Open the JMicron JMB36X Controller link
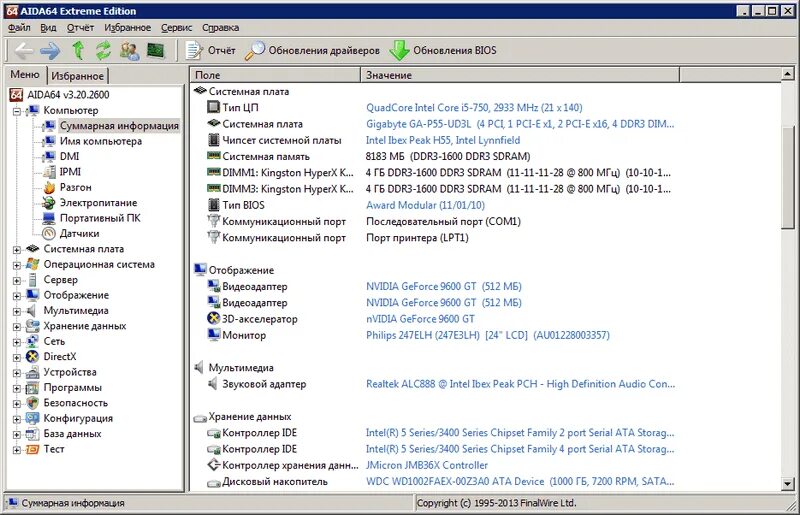800x515 pixels. (427, 465)
